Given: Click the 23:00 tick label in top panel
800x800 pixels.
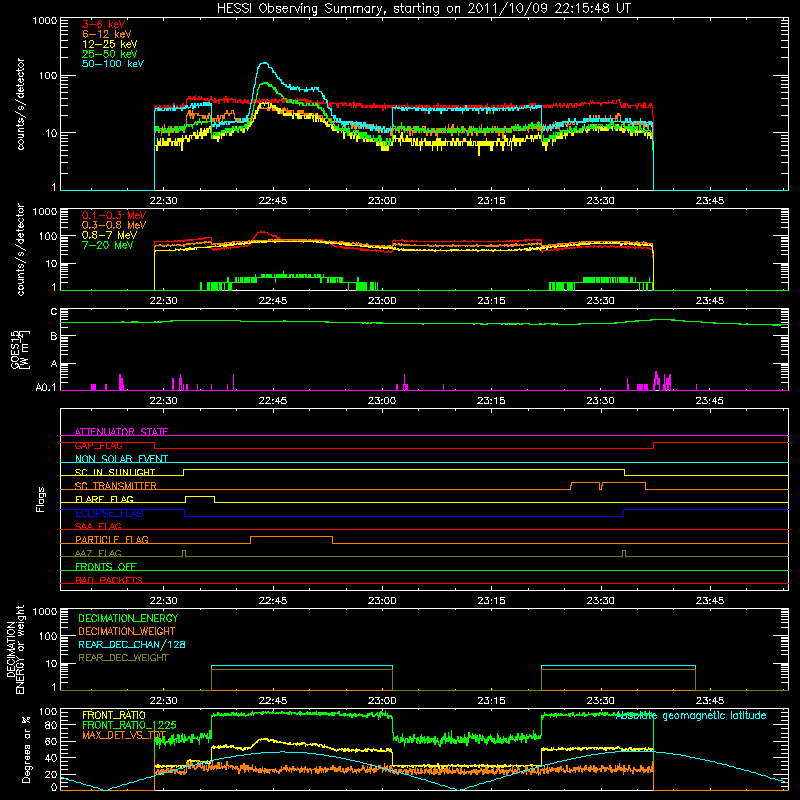Looking at the screenshot, I should [382, 201].
